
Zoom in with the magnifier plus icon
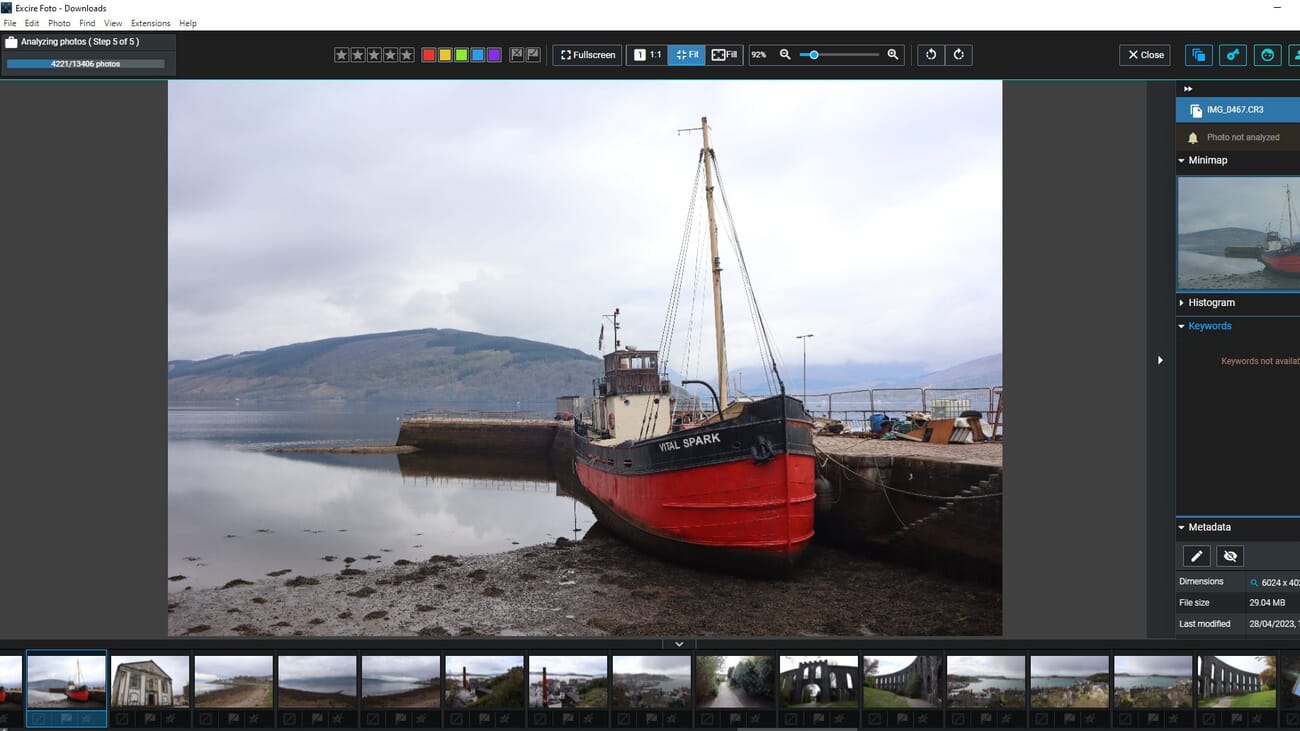[892, 55]
